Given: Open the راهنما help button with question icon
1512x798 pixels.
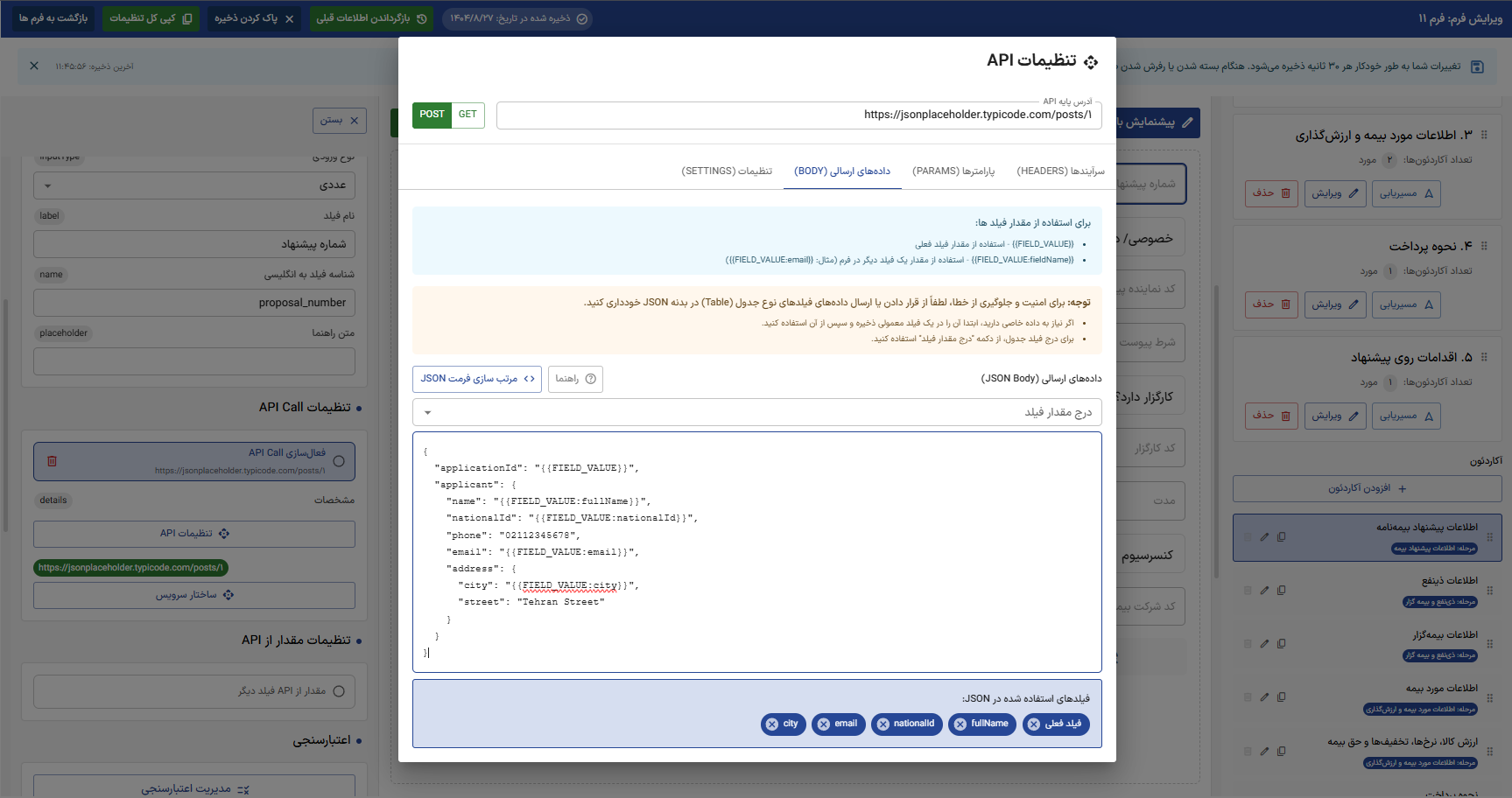Looking at the screenshot, I should [x=575, y=379].
